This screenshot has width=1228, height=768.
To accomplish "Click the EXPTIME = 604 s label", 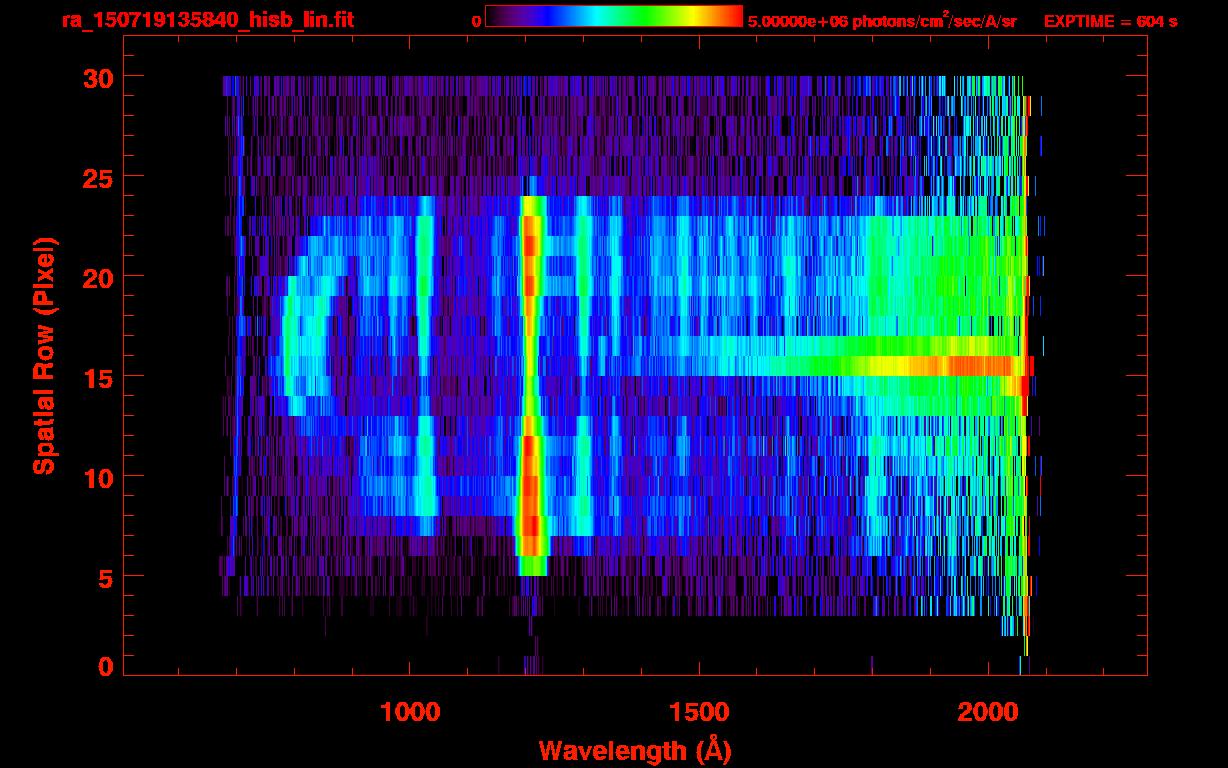I will pyautogui.click(x=1110, y=20).
